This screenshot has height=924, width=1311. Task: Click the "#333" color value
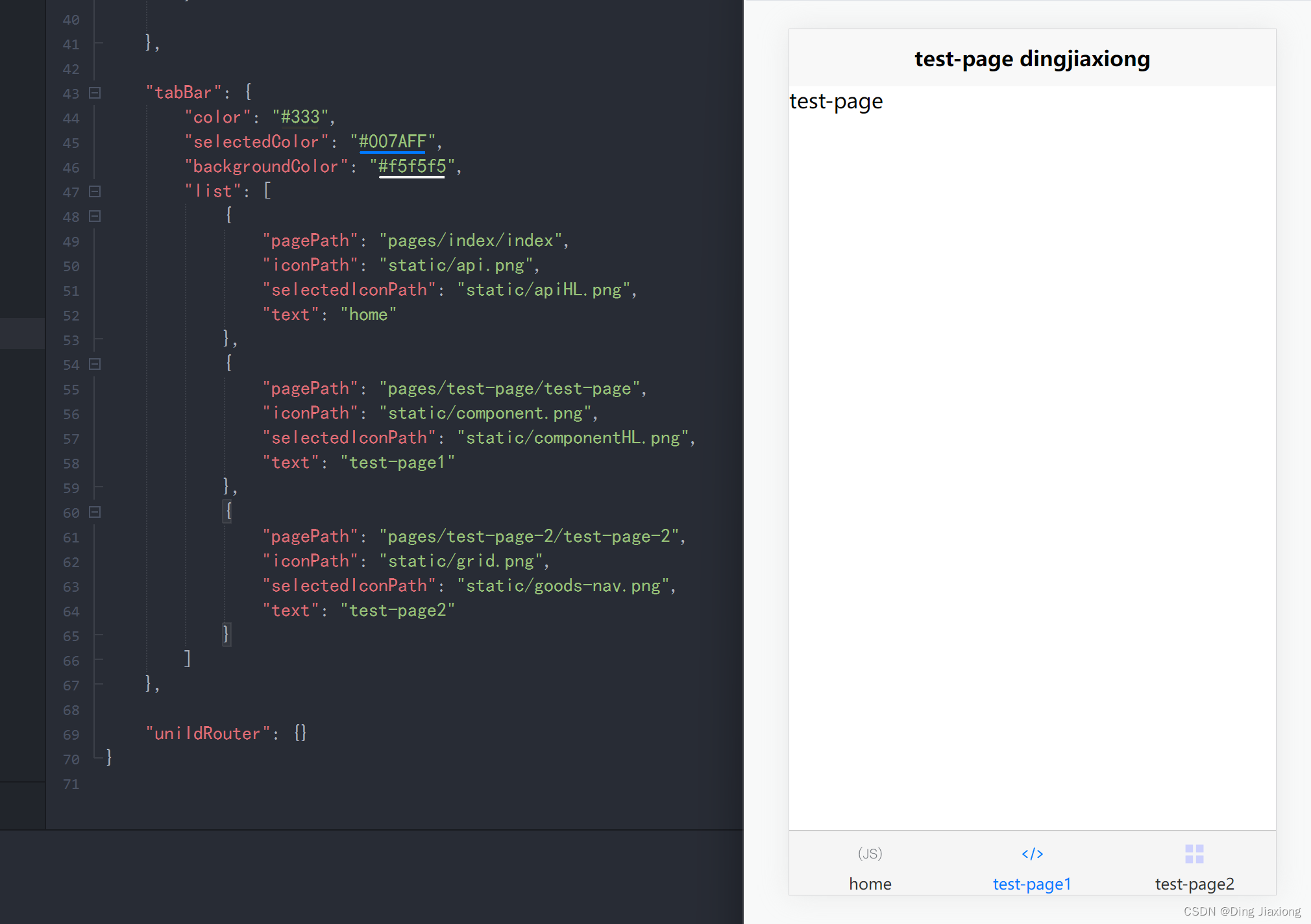(x=300, y=117)
